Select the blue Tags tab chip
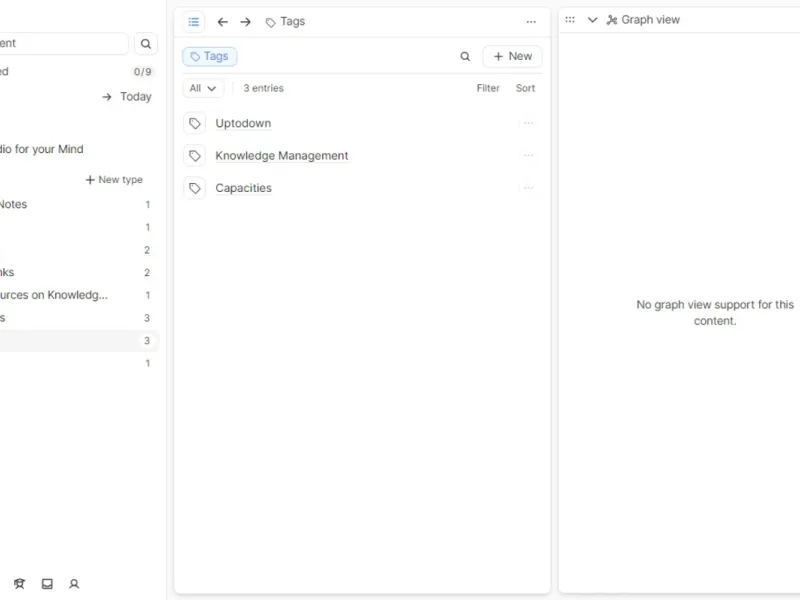This screenshot has height=600, width=800. (210, 56)
